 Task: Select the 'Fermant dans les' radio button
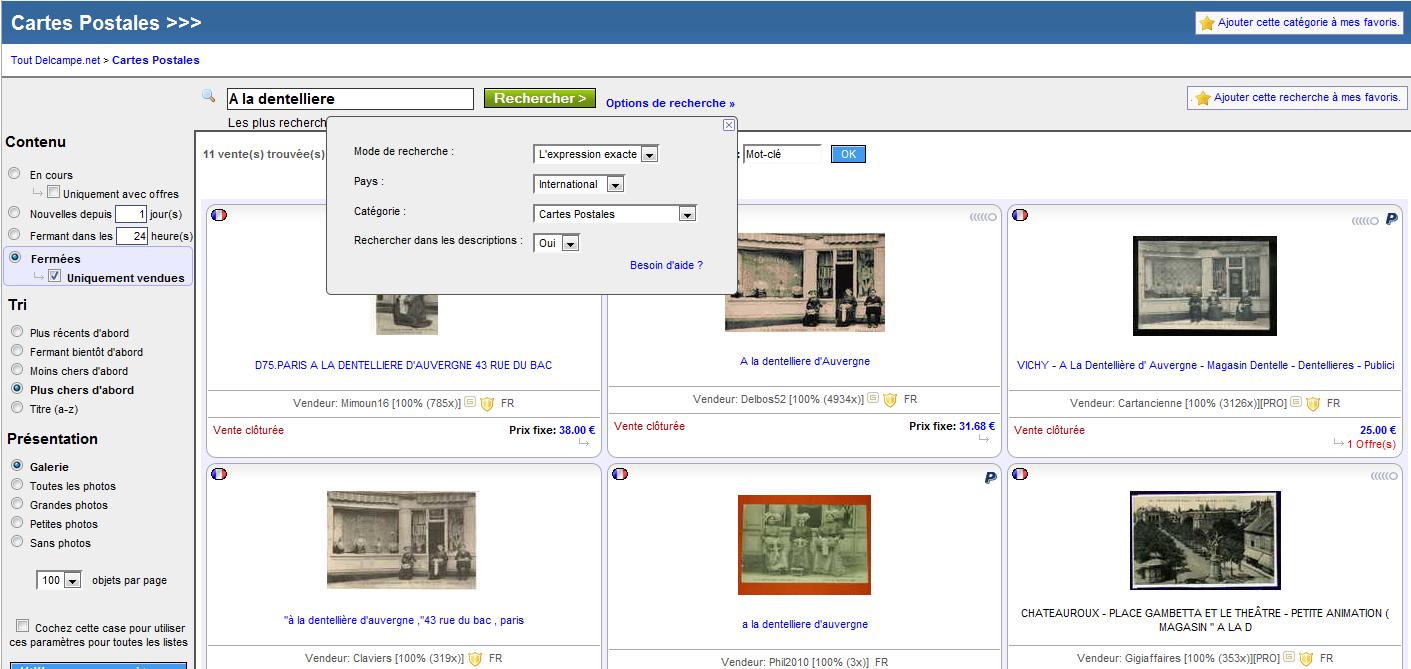tap(14, 235)
